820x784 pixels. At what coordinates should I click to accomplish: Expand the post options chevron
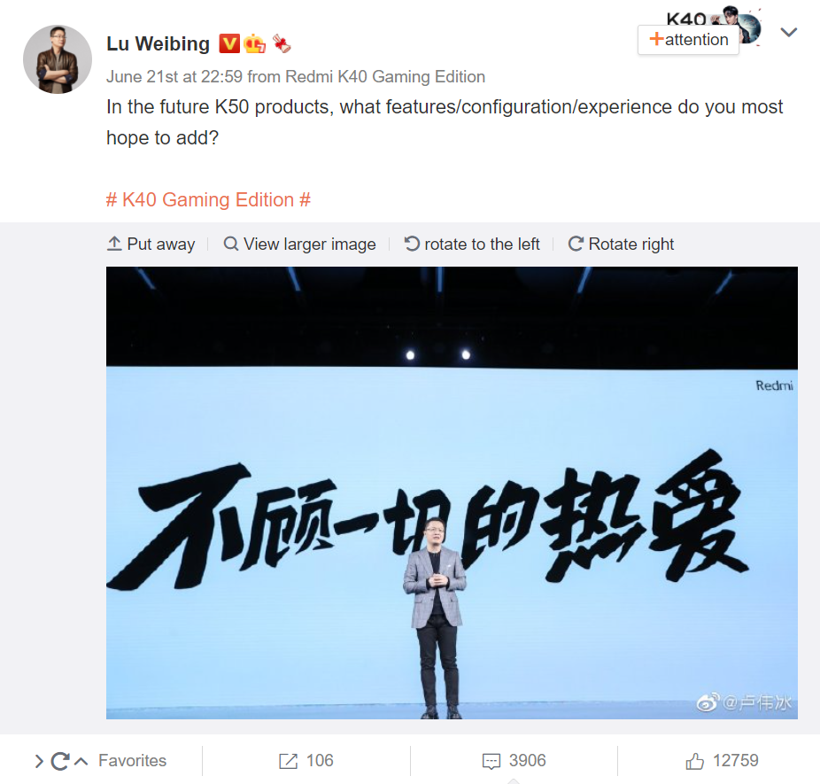[x=789, y=32]
